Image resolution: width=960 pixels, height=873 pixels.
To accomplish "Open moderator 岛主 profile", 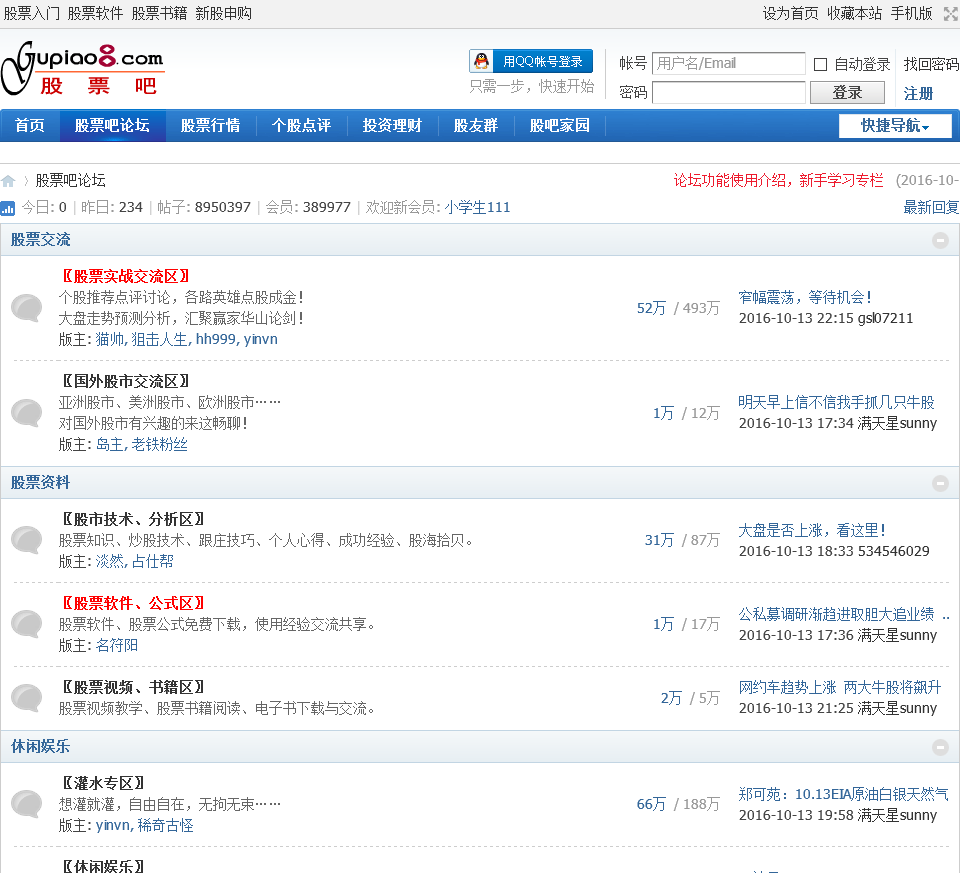I will coord(110,444).
